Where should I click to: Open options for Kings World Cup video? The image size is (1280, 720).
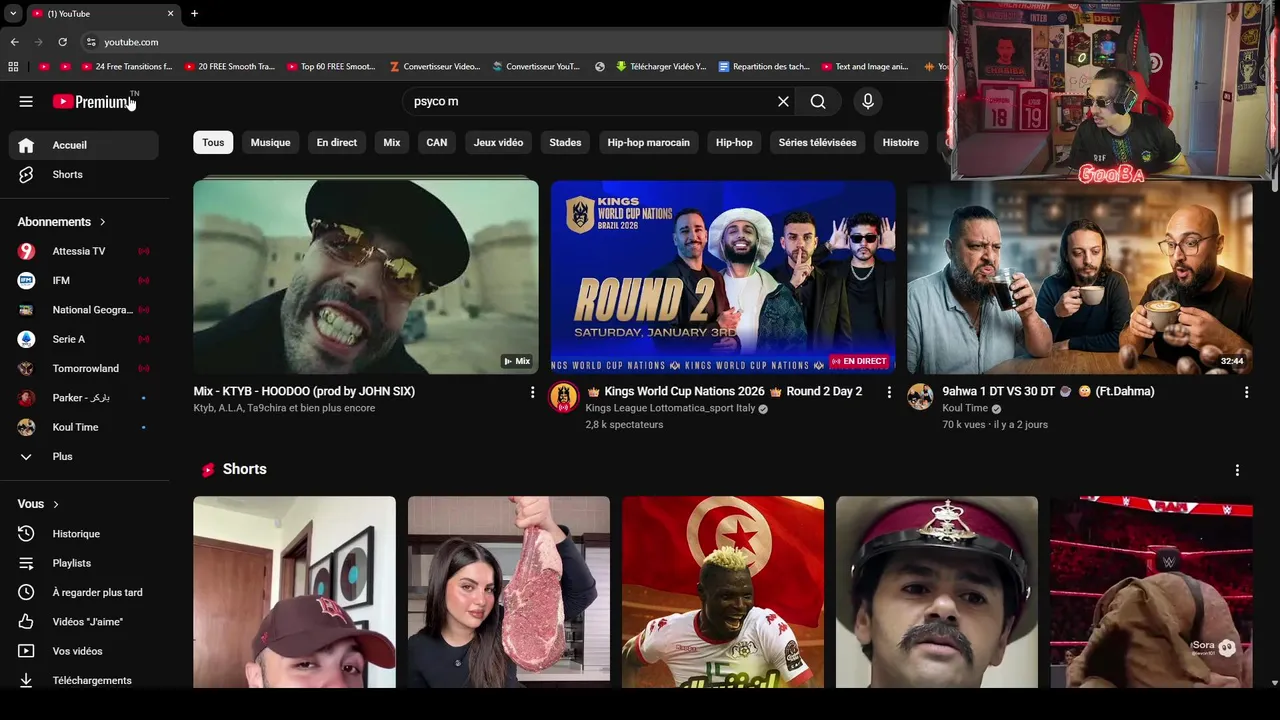(889, 392)
